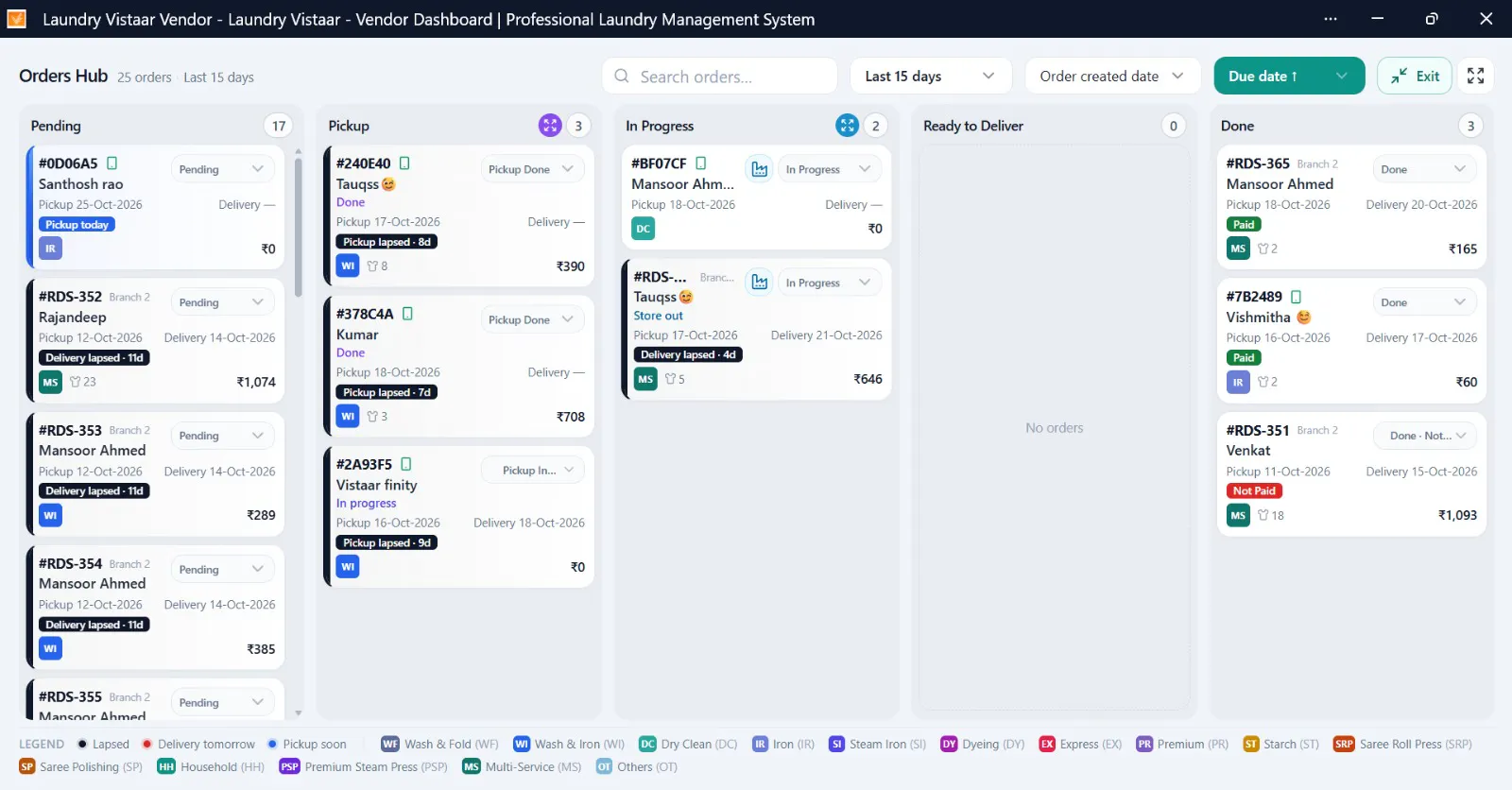Click the Paid badge on Vishmitha's order
The image size is (1512, 790).
pyautogui.click(x=1244, y=357)
